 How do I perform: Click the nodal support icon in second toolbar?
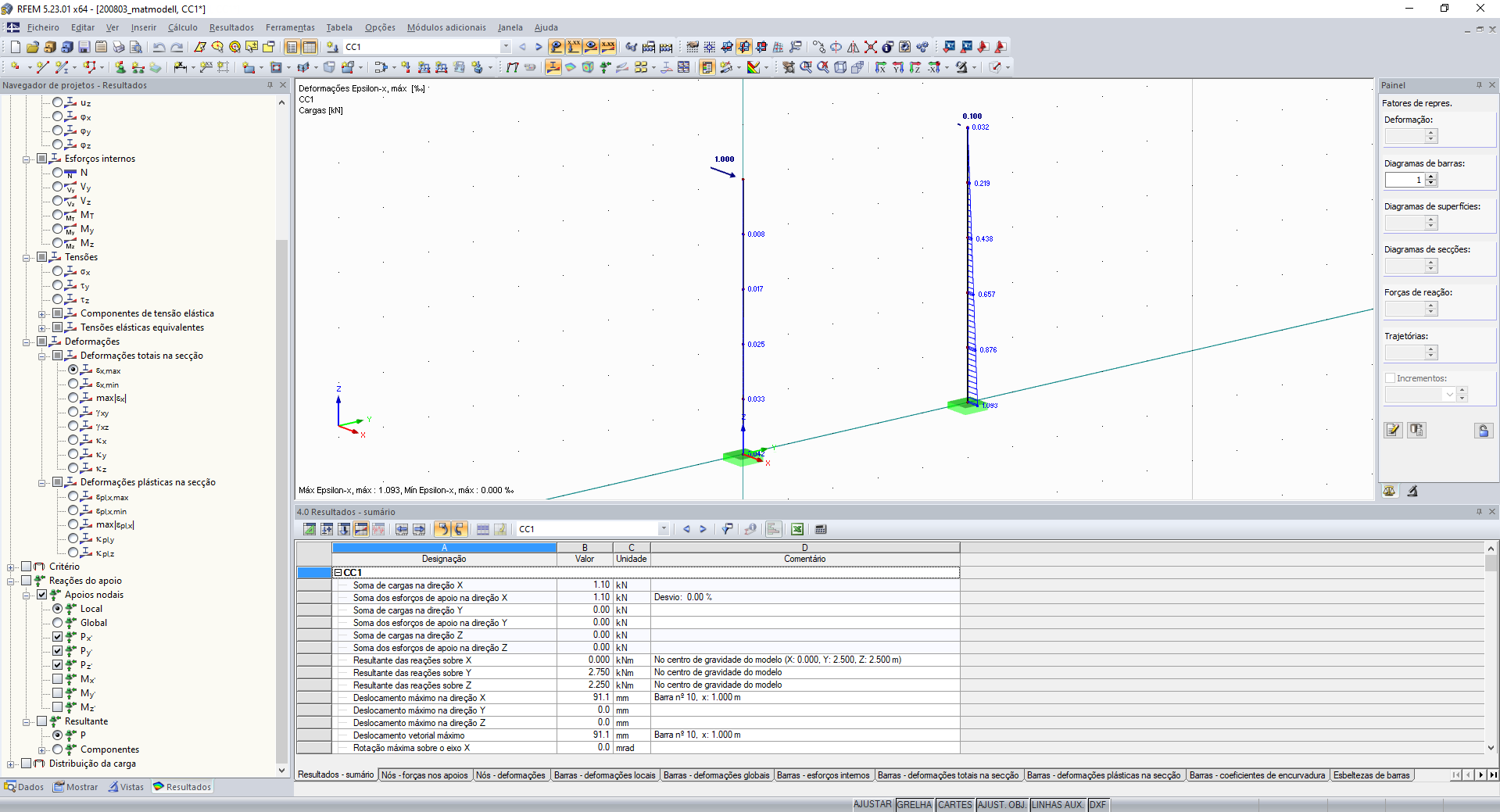tap(120, 67)
